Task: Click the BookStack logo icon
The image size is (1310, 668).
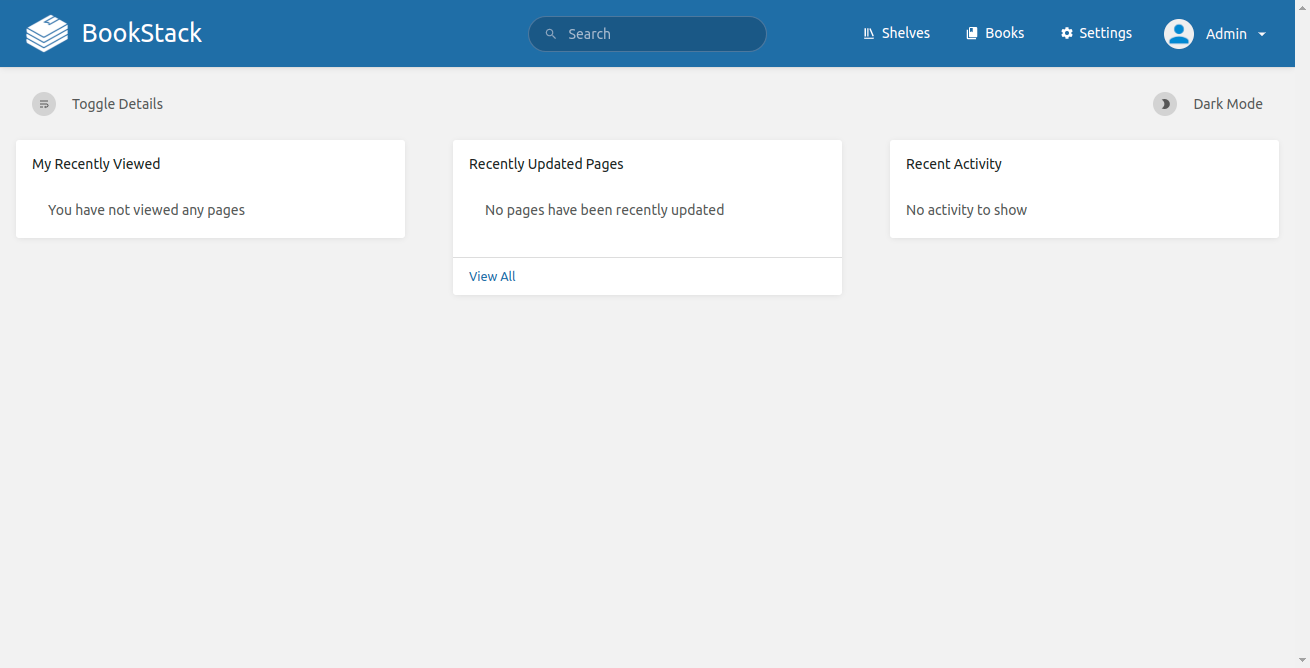Action: click(x=47, y=33)
